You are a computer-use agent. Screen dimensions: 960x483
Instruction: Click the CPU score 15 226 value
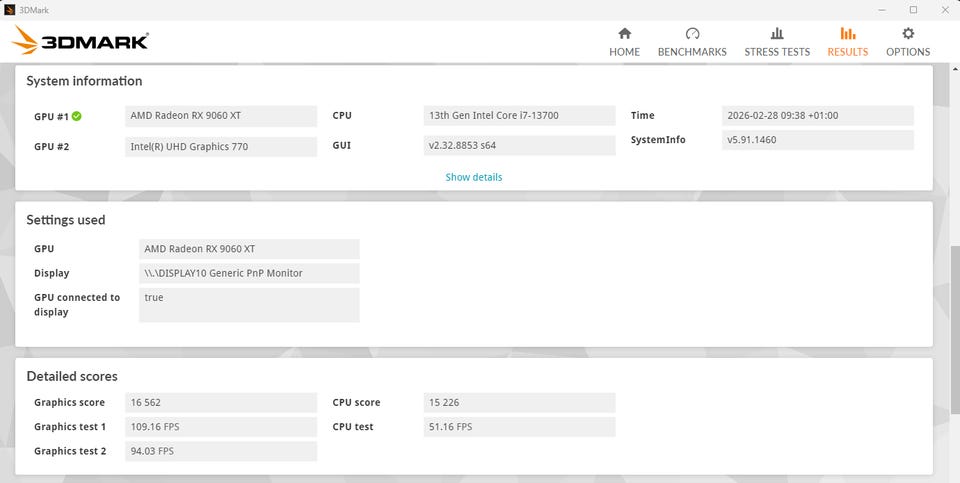[519, 403]
